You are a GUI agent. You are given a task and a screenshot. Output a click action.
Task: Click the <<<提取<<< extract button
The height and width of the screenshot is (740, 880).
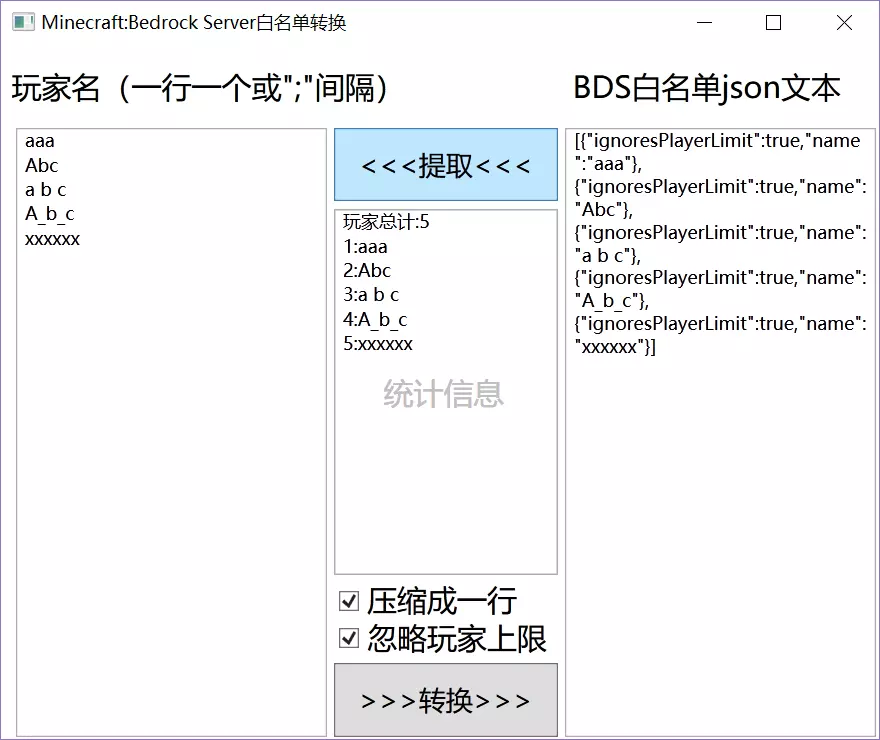point(446,164)
